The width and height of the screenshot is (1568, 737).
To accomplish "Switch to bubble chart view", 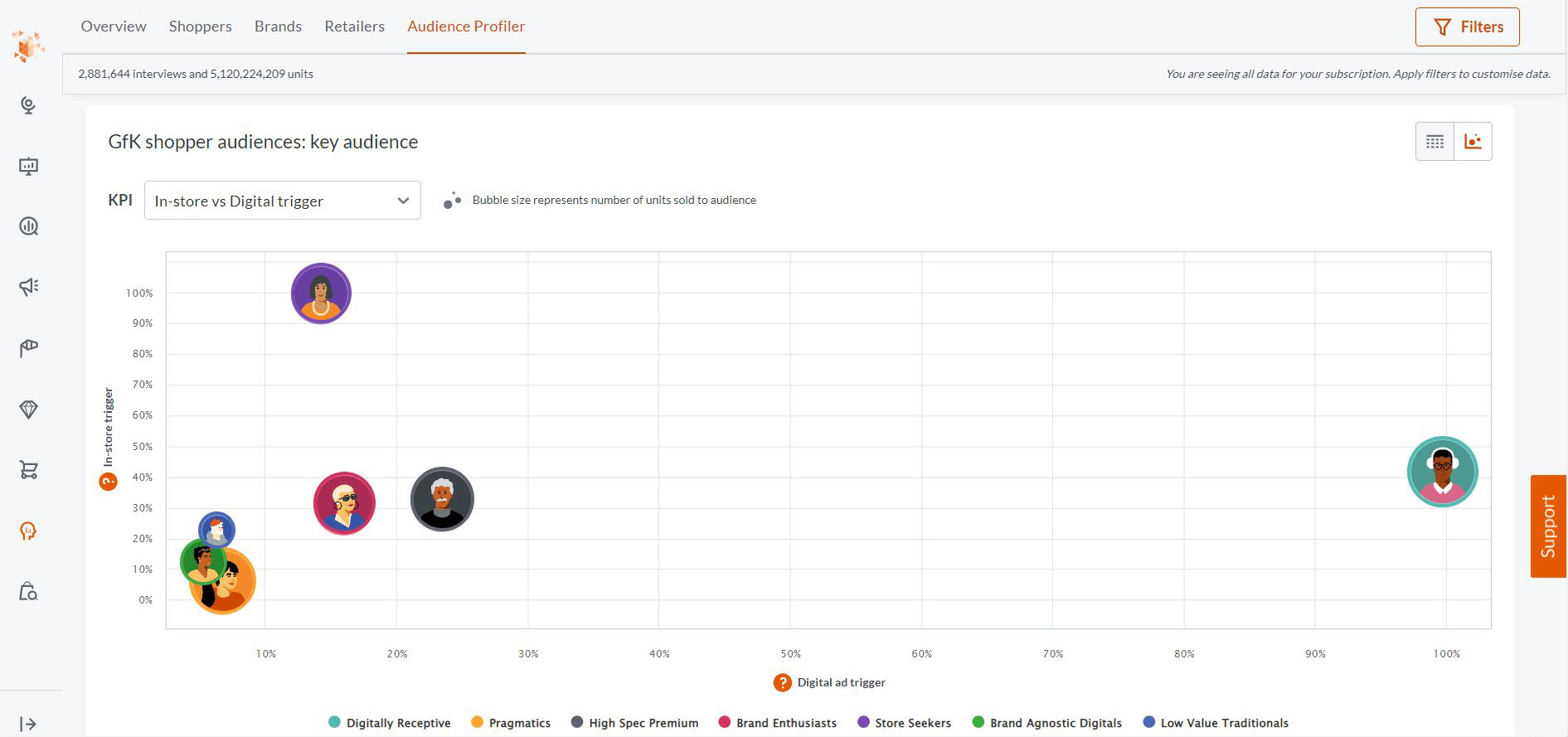I will [x=1473, y=142].
